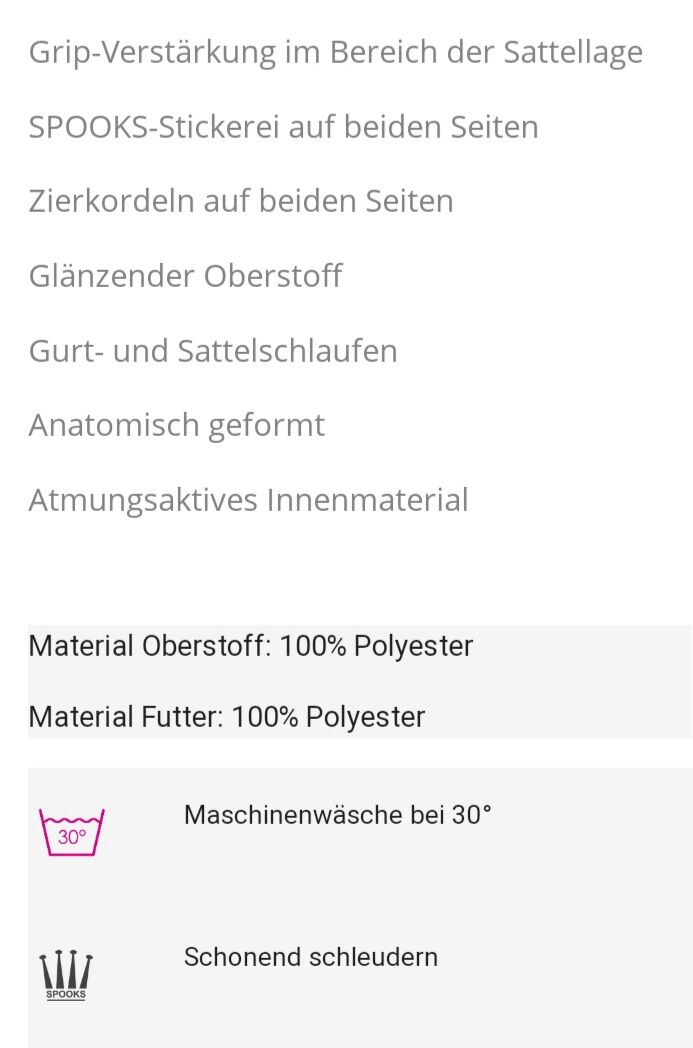Tap '100% Polyester' in the Oberstoff row
Image resolution: width=693 pixels, height=1048 pixels.
376,646
